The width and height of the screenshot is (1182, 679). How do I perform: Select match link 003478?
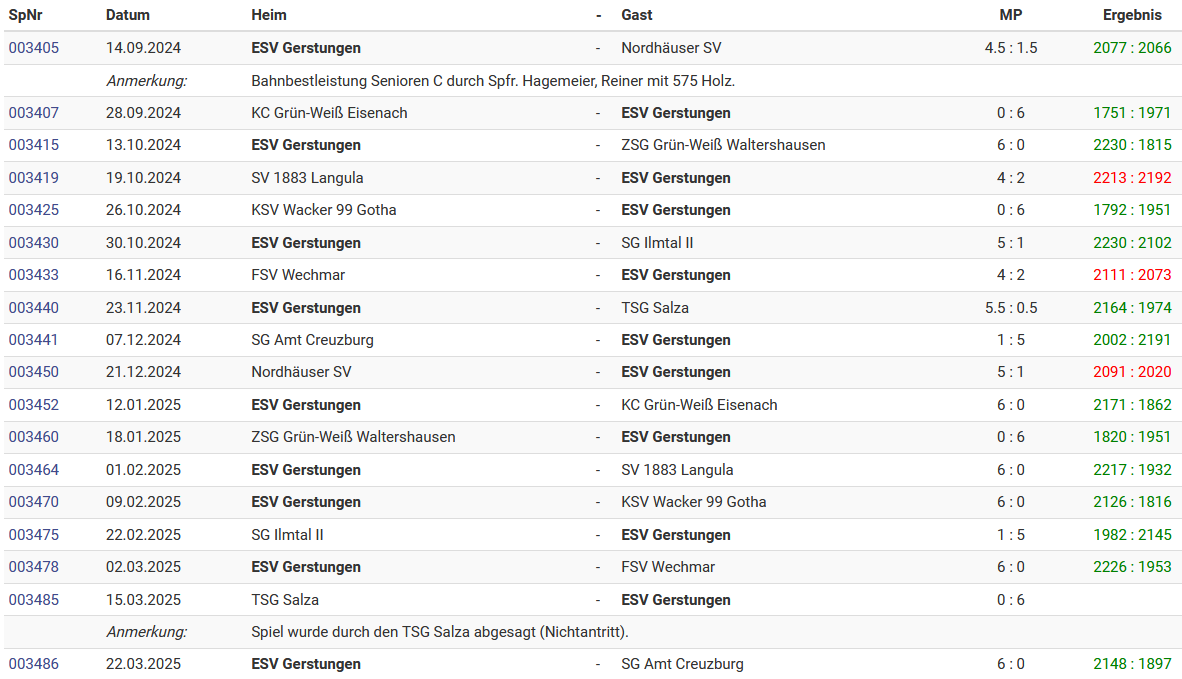pyautogui.click(x=34, y=567)
